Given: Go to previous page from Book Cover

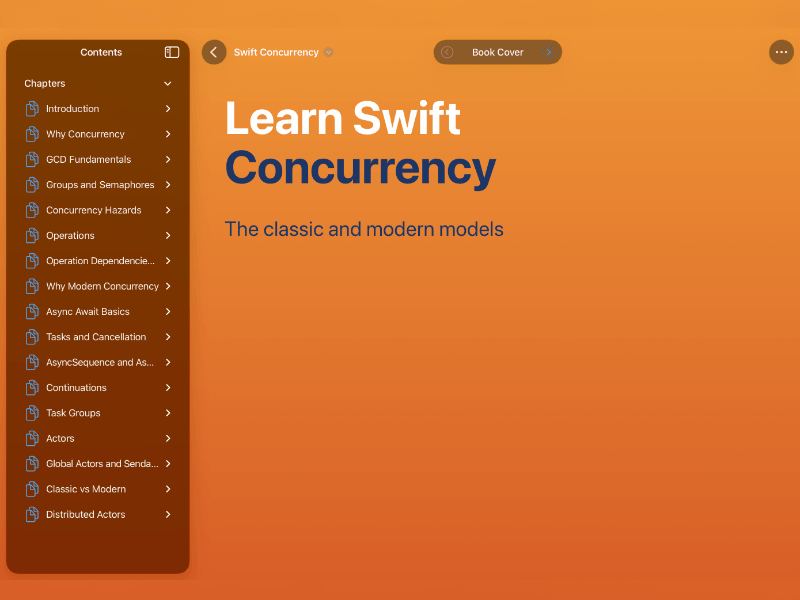Looking at the screenshot, I should 447,52.
